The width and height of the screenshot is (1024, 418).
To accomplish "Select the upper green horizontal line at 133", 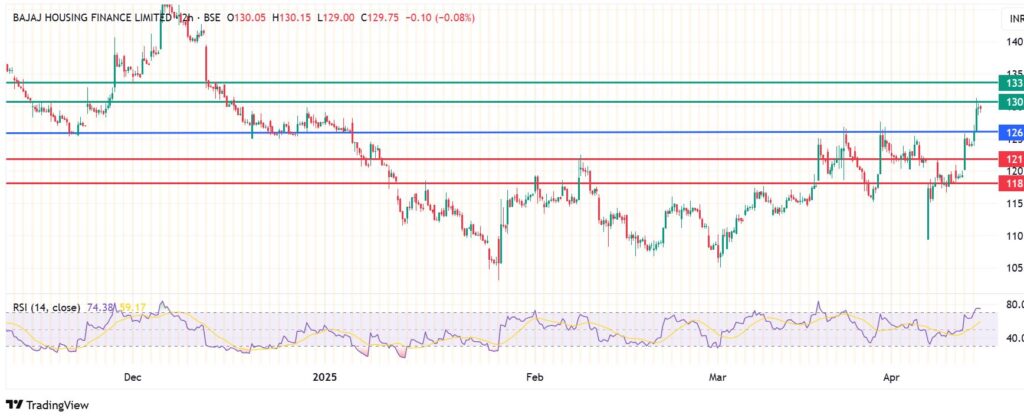I will click(x=500, y=82).
